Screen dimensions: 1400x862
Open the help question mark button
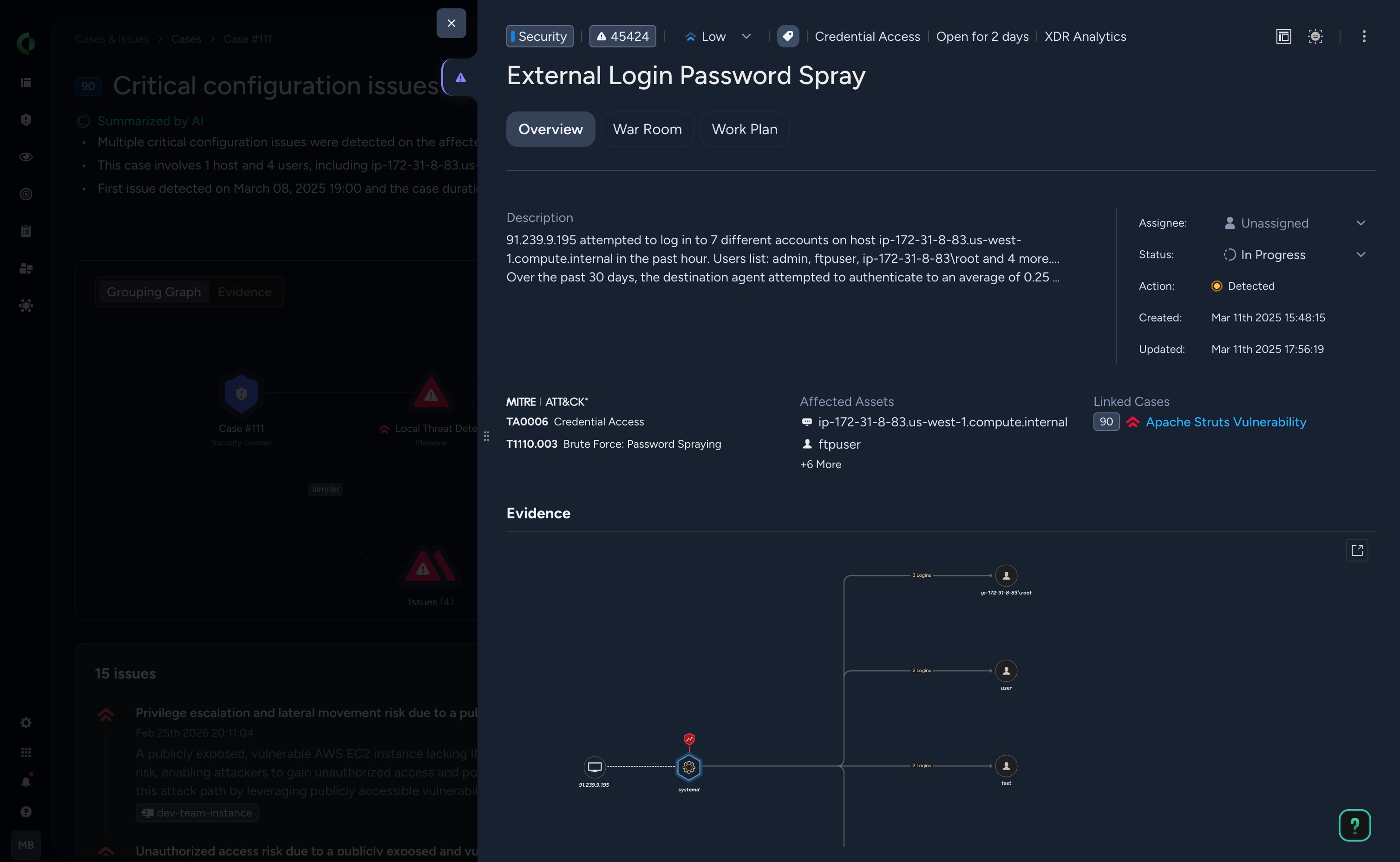click(x=1354, y=825)
